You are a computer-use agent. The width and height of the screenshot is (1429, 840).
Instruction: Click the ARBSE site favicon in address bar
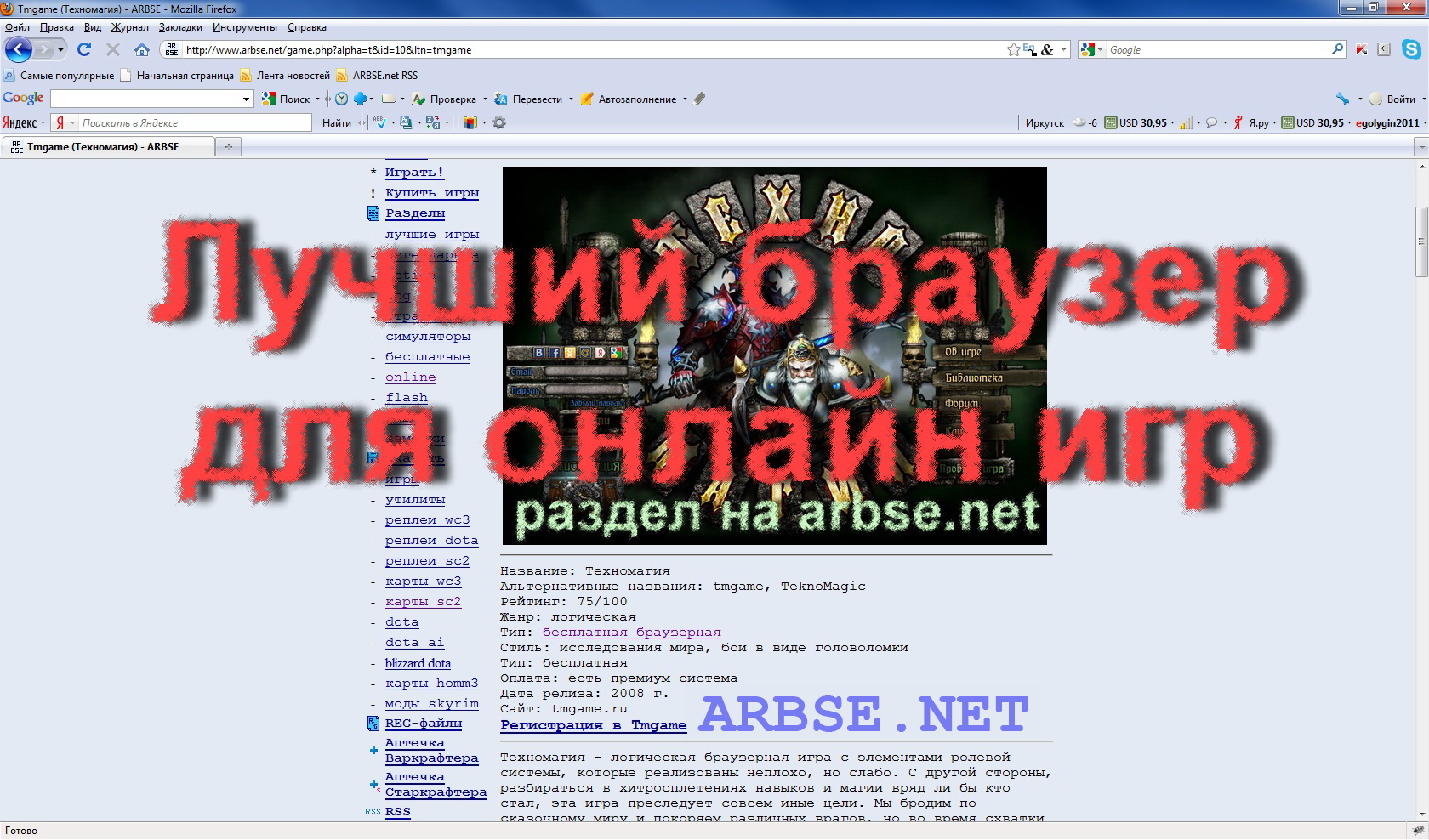tap(172, 49)
